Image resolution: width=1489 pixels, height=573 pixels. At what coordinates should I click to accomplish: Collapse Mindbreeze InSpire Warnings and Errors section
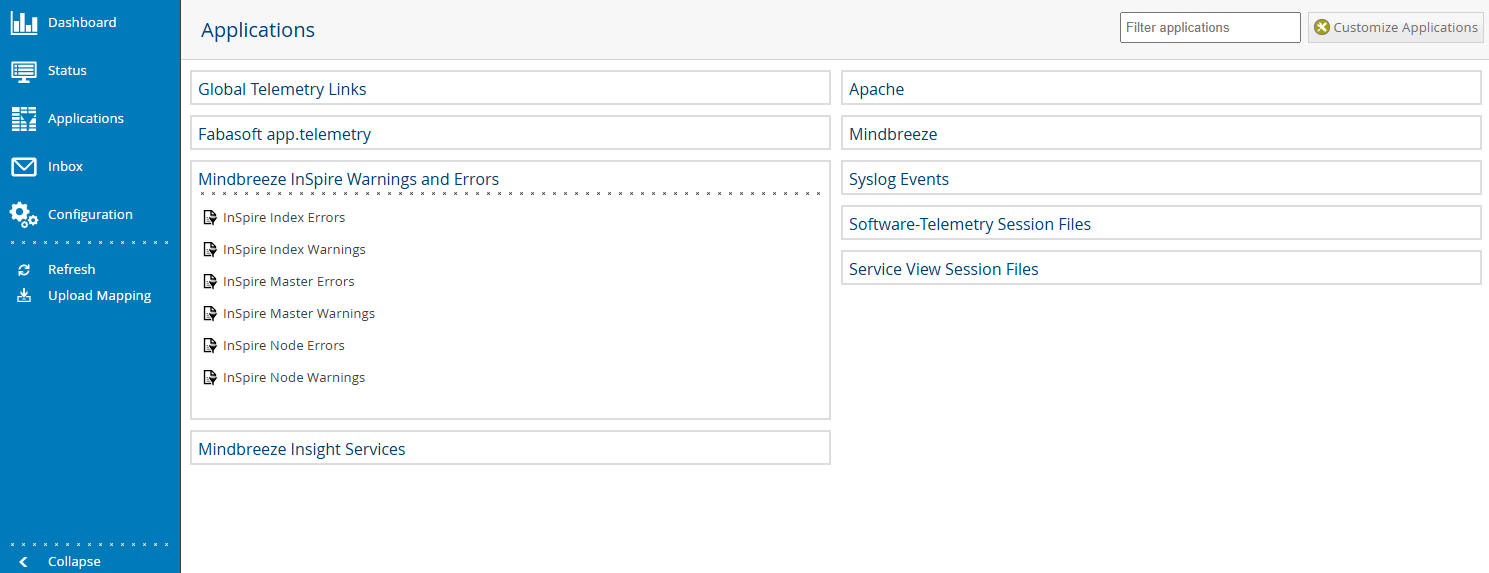point(348,179)
